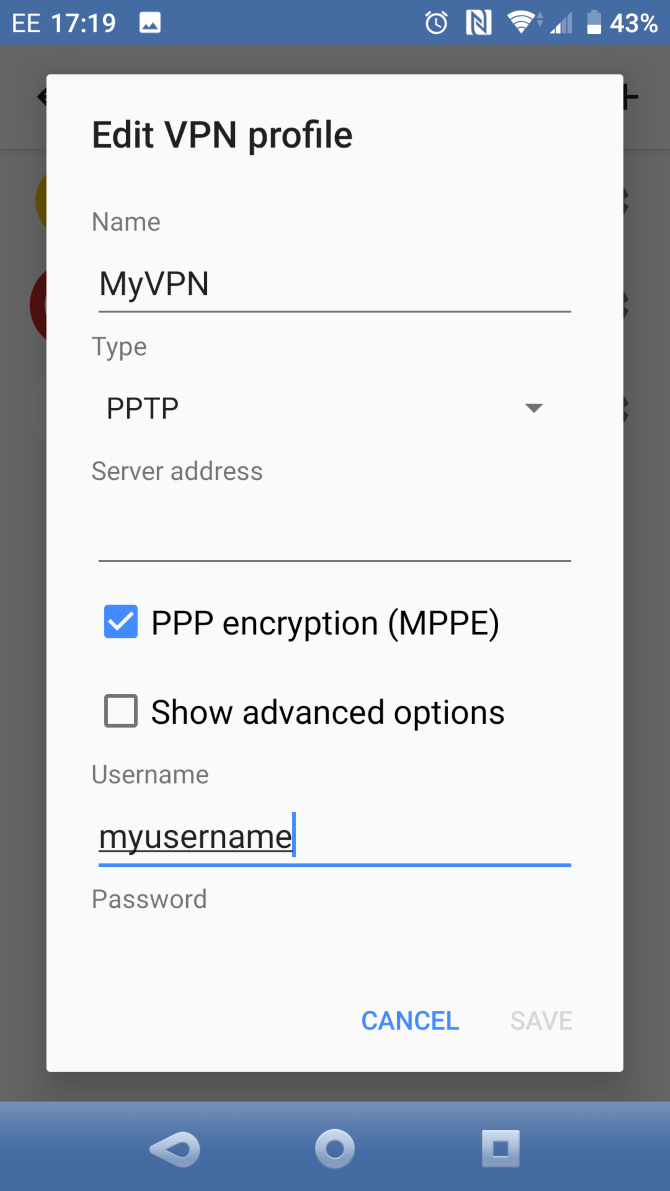
Task: Toggle the MPPE encryption checkbox off
Action: coord(120,622)
